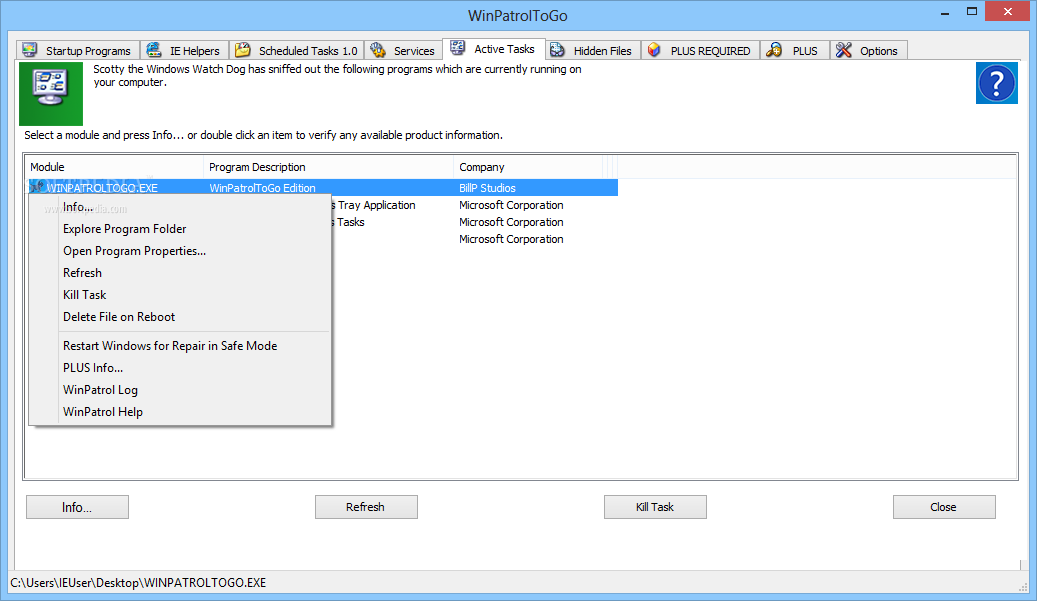
Task: Sort by Company column header
Action: pyautogui.click(x=528, y=167)
